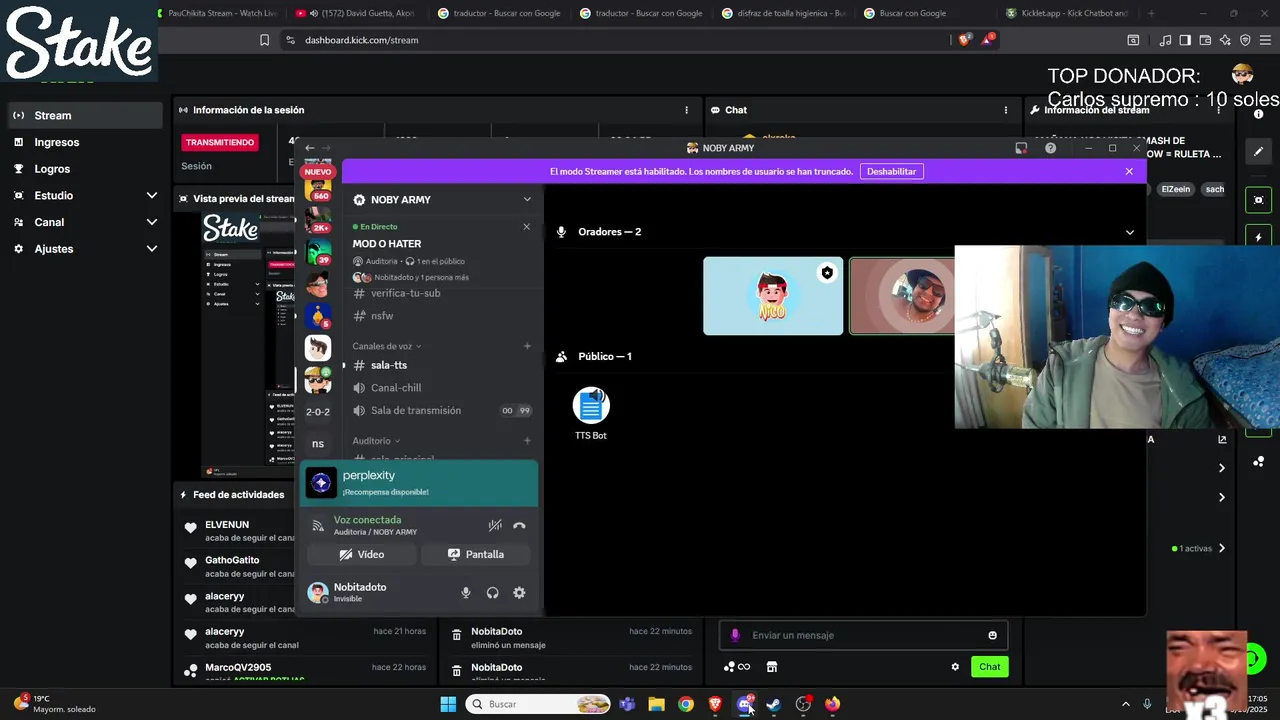This screenshot has height=720, width=1280.
Task: Bookmark page icon in address bar
Action: pyautogui.click(x=264, y=40)
